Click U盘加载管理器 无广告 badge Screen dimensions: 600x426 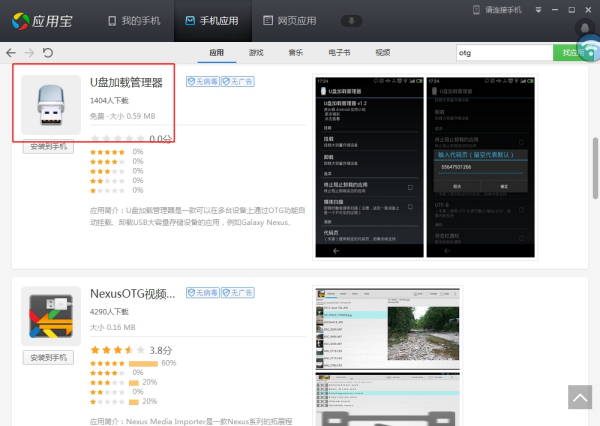(238, 82)
